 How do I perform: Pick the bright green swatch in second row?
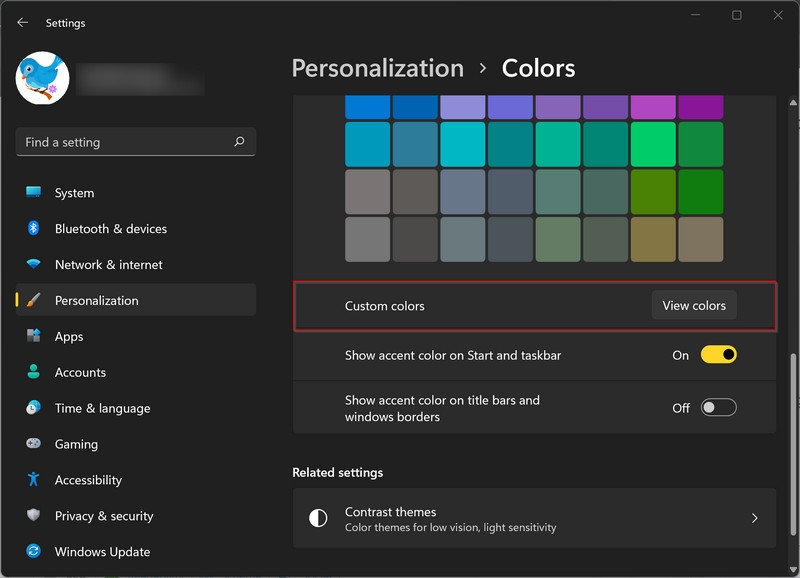click(653, 144)
